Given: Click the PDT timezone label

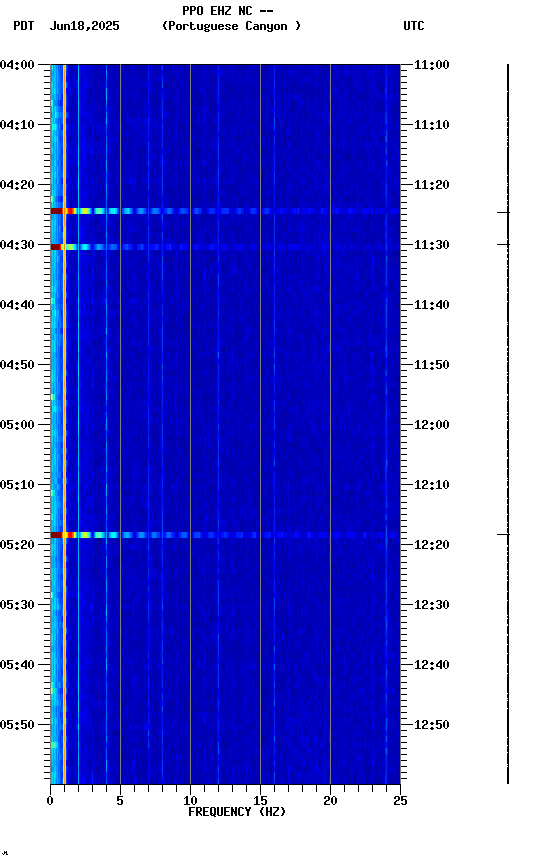Looking at the screenshot, I should pyautogui.click(x=24, y=26).
